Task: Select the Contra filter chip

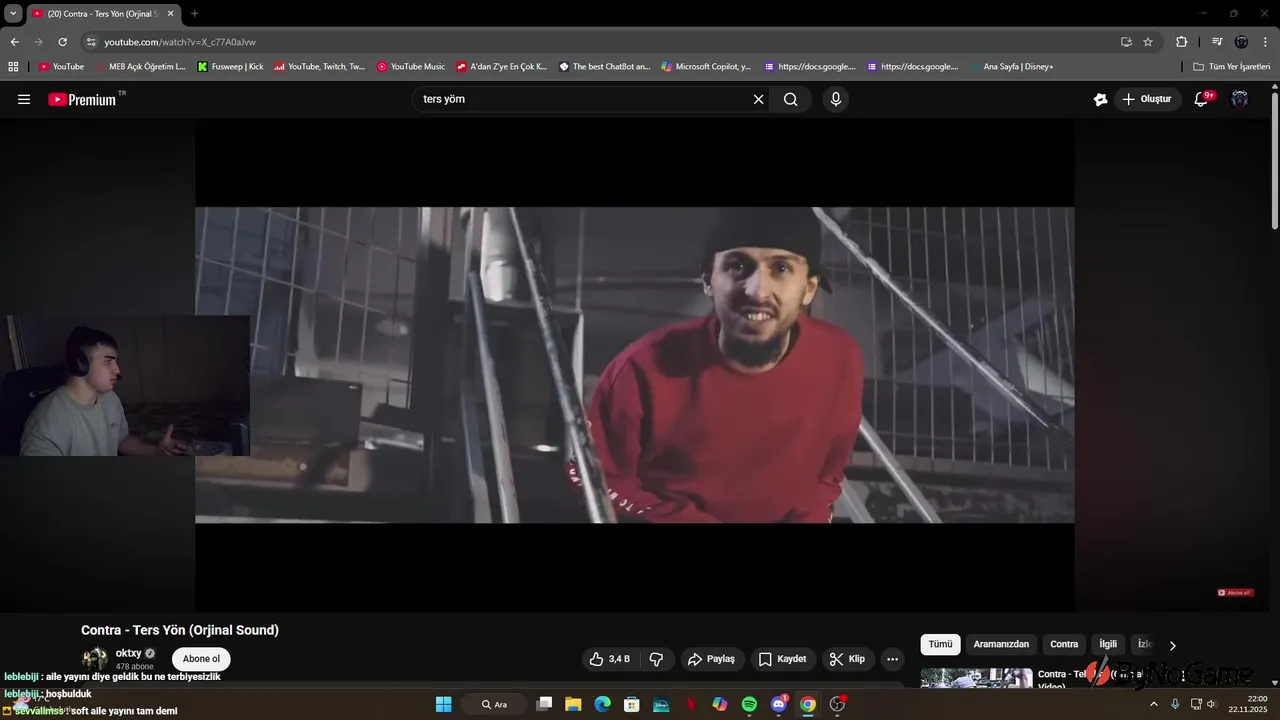Action: click(1064, 644)
